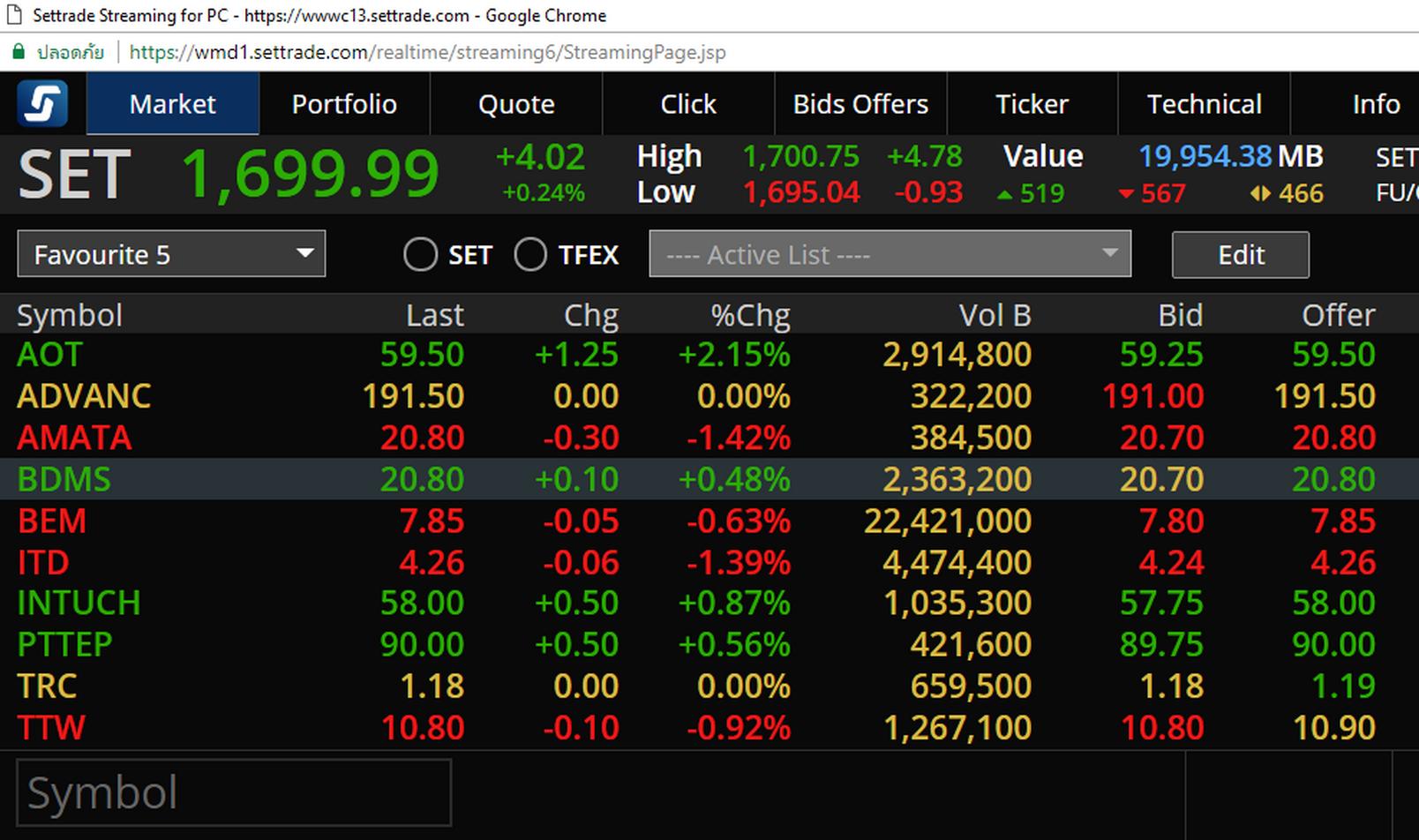
Task: Click AOT last price 59.50
Action: (422, 355)
